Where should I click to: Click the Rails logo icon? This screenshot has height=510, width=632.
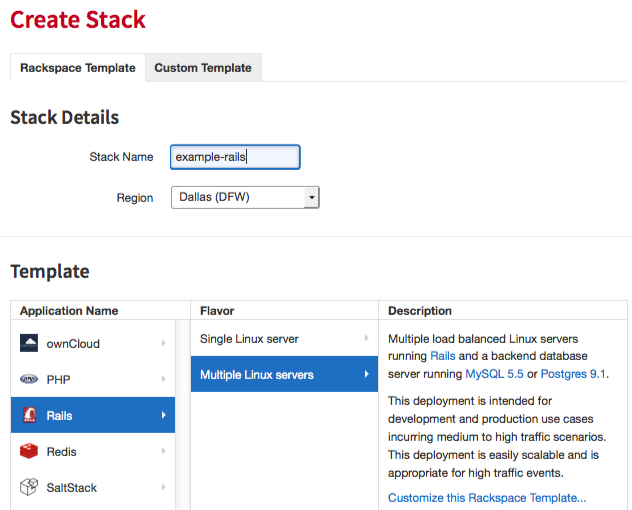point(29,415)
